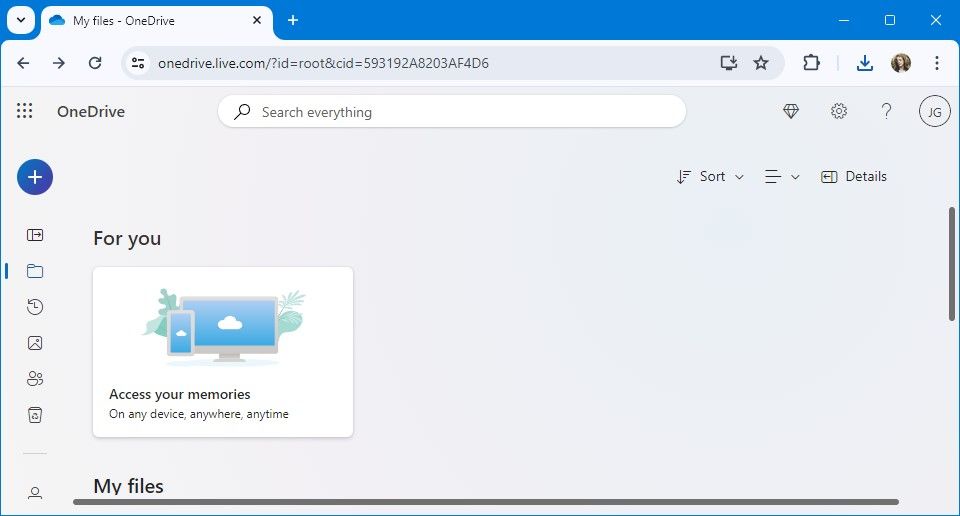Open Photos icon in sidebar

[x=35, y=343]
